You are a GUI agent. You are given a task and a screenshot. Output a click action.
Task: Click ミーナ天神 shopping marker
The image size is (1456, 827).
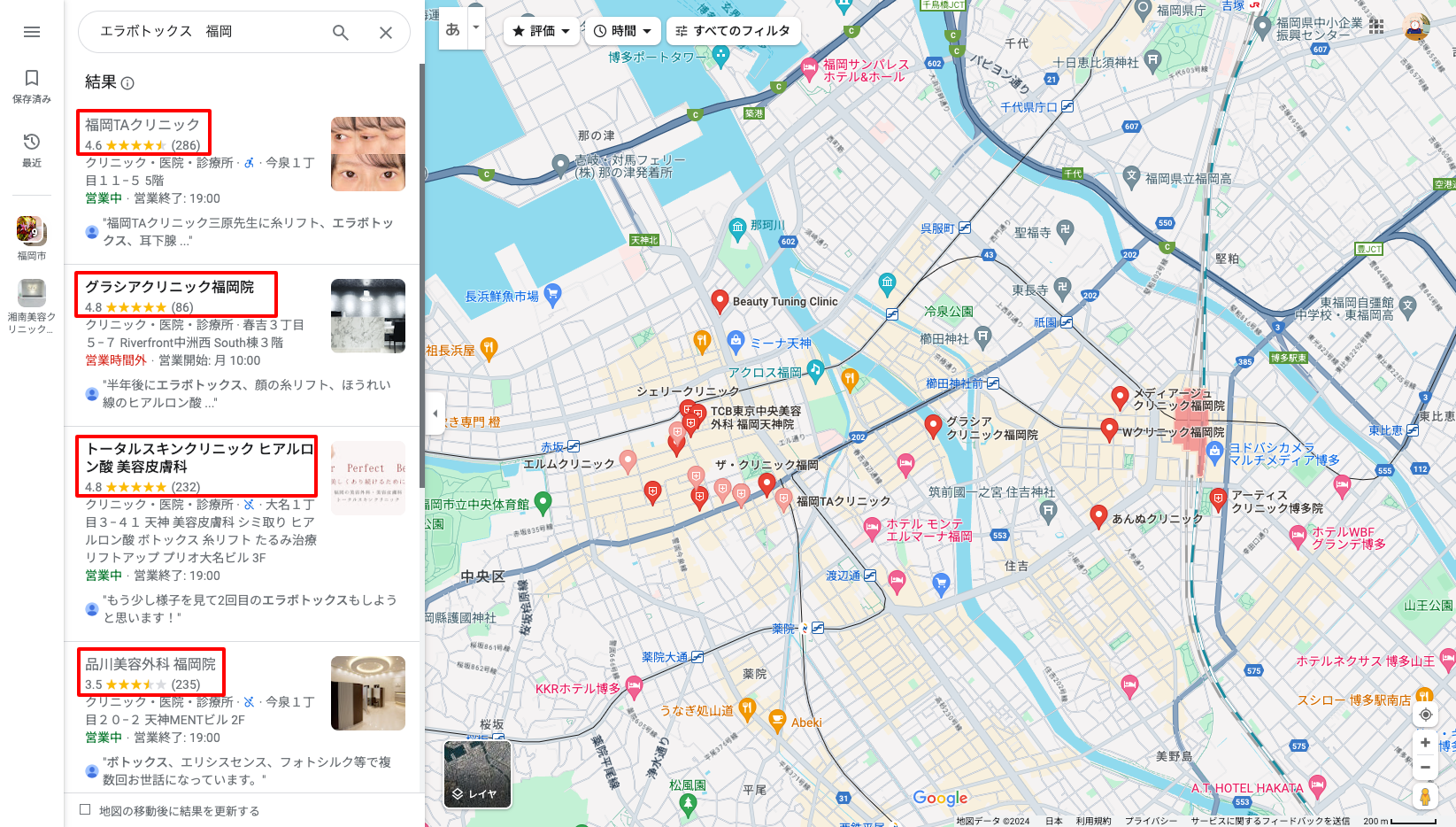tap(736, 342)
